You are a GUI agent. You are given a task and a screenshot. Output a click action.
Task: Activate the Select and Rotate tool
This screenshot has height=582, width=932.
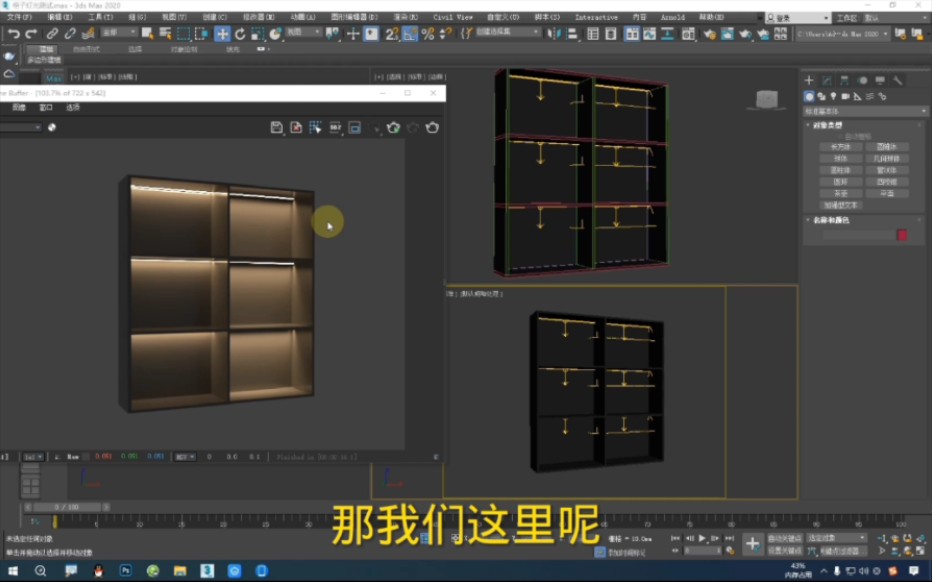pyautogui.click(x=240, y=34)
